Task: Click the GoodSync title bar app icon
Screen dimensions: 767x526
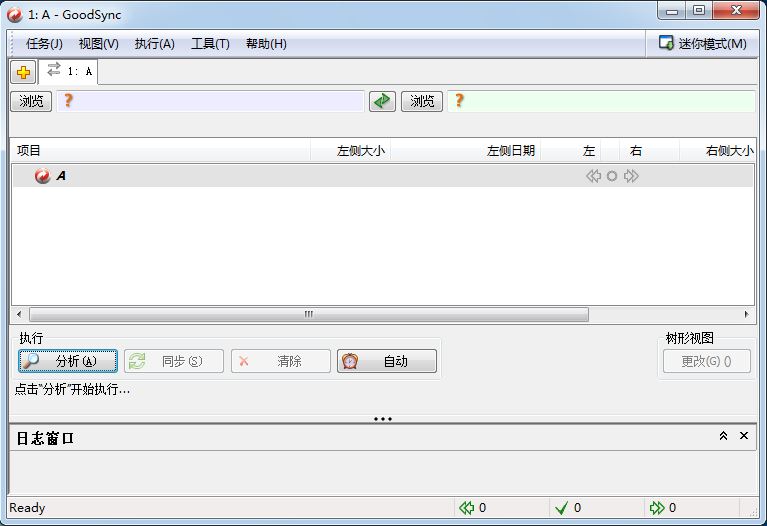Action: pyautogui.click(x=14, y=15)
